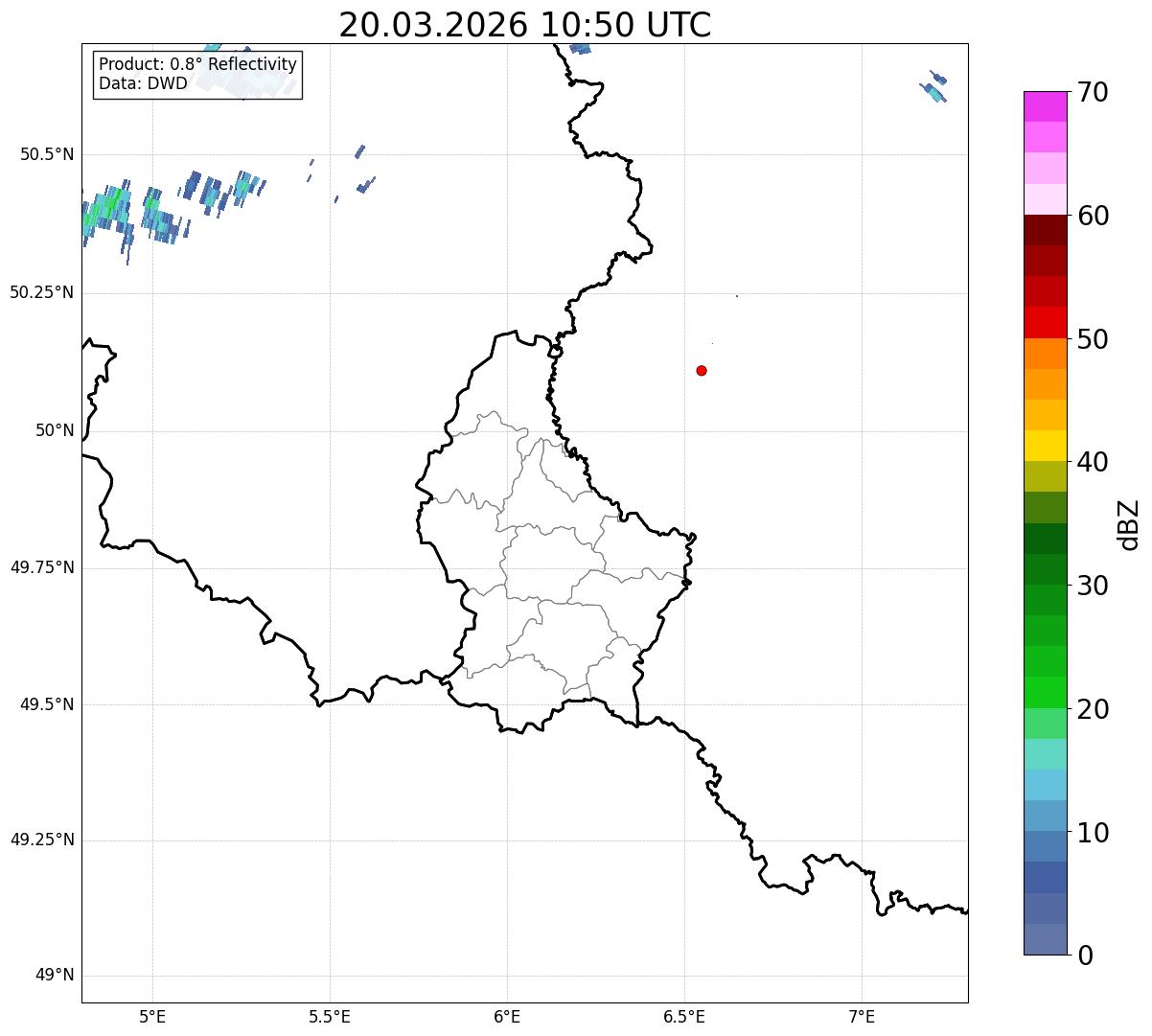Click the Product: 0.8° Reflectivity info box
The width and height of the screenshot is (1152, 1036).
coord(197,75)
